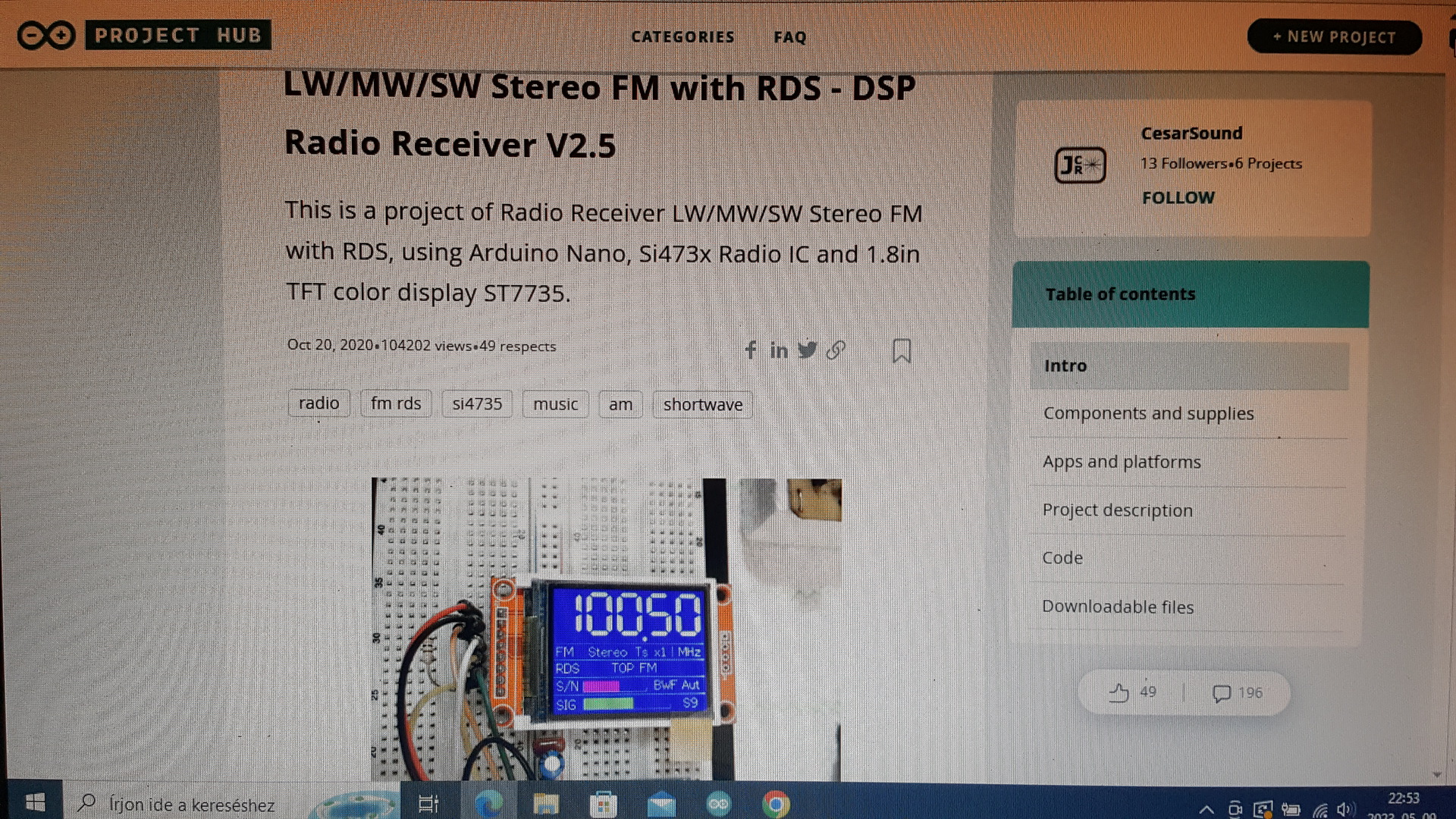Jump to Apps and platforms section

[1189, 463]
